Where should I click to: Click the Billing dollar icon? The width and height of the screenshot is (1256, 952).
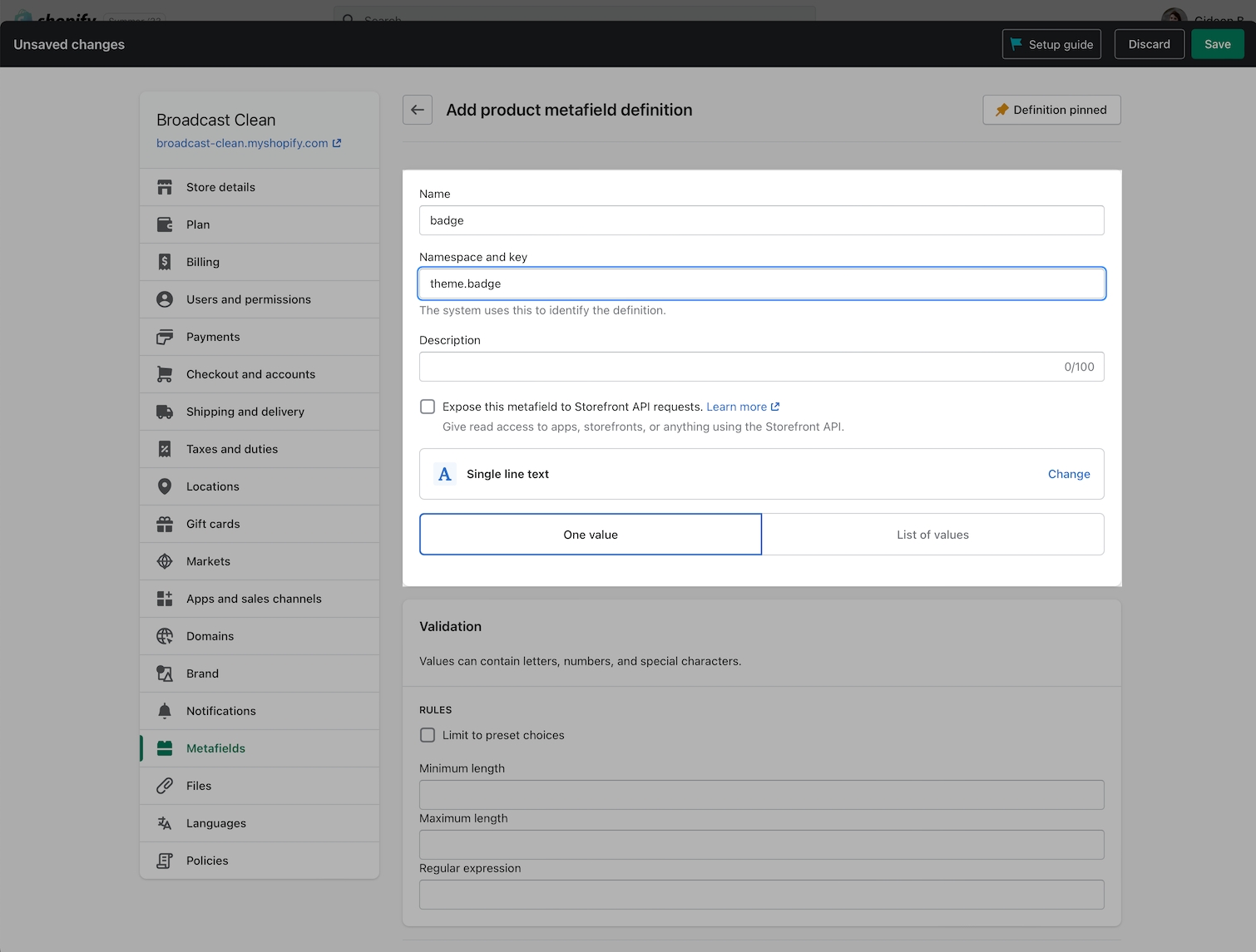165,262
